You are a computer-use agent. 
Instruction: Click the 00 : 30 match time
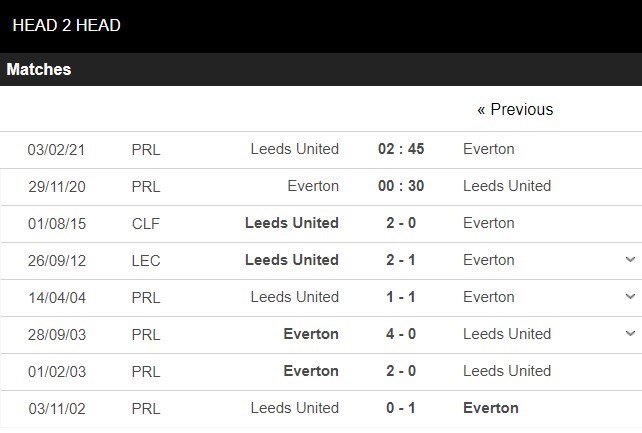coord(401,186)
